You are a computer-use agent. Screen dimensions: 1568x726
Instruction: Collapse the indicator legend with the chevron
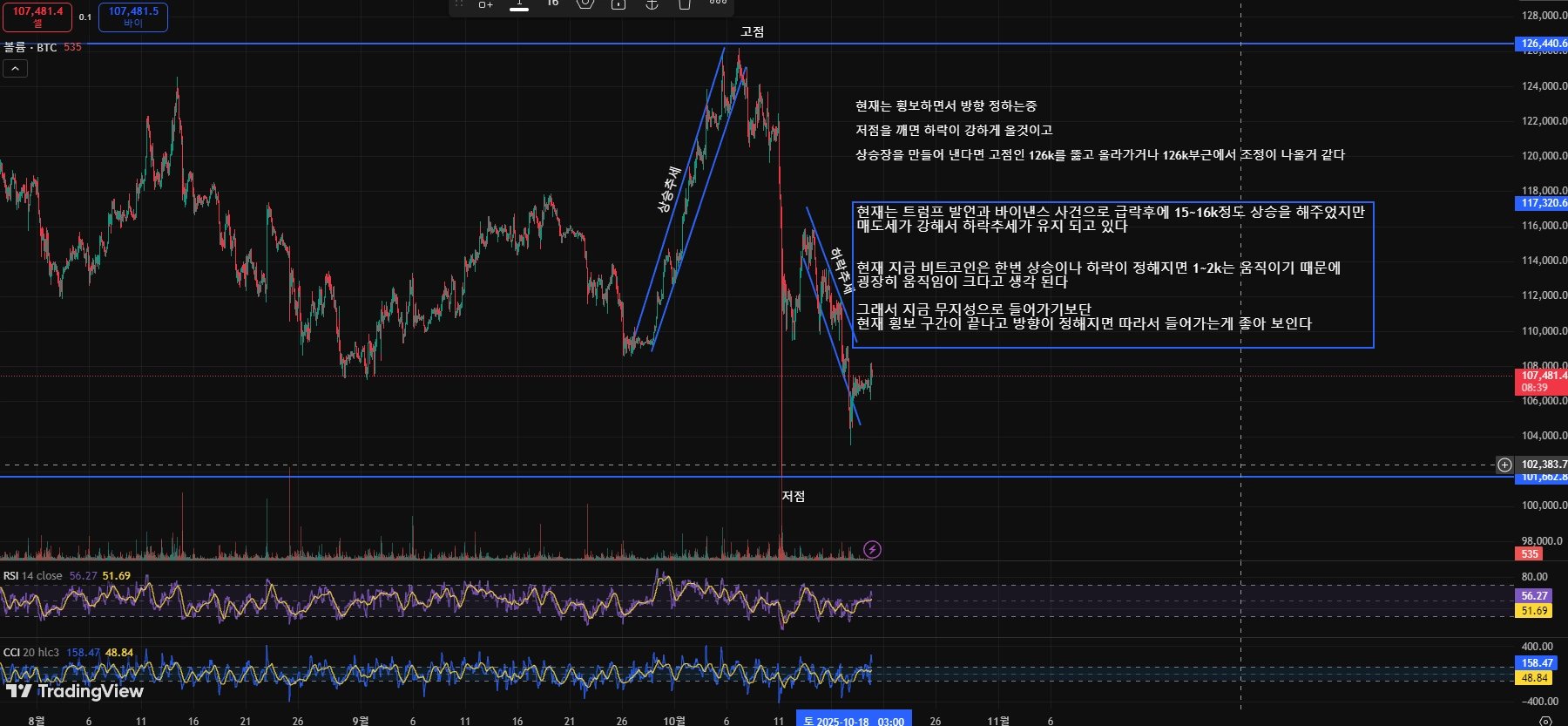15,69
